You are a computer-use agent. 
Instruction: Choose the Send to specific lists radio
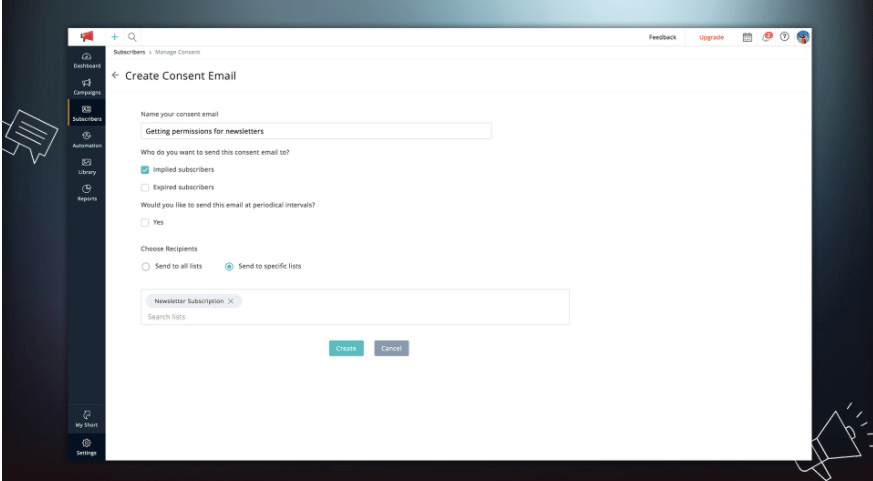click(229, 266)
